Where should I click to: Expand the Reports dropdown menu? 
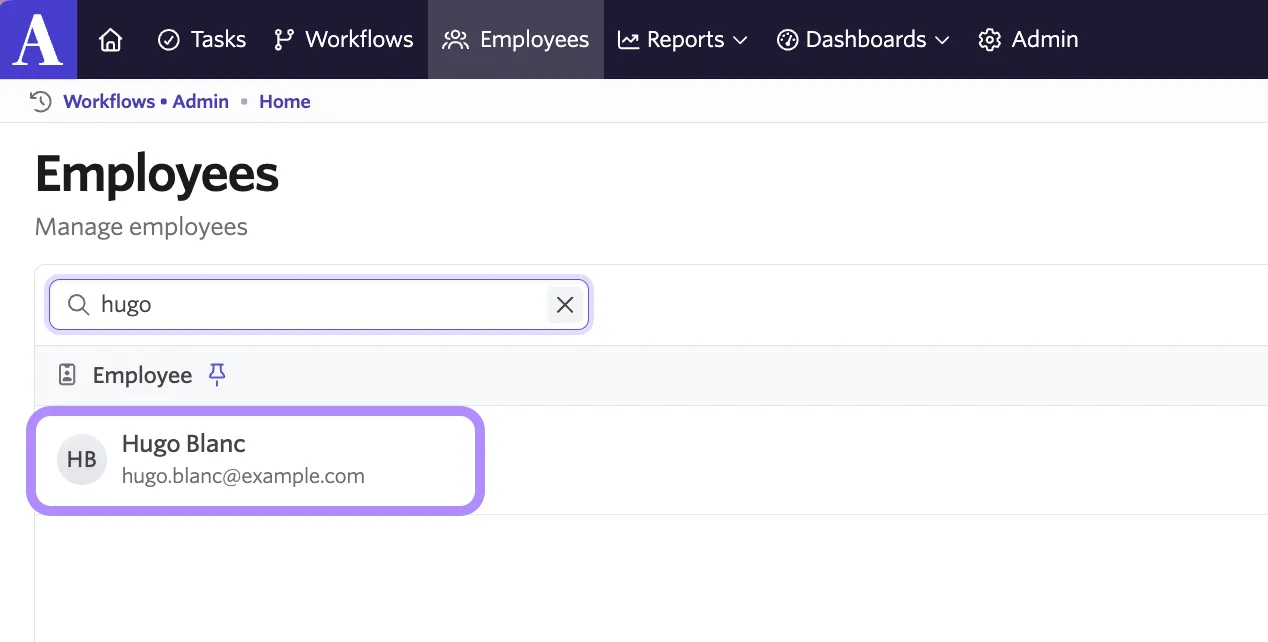pos(683,40)
